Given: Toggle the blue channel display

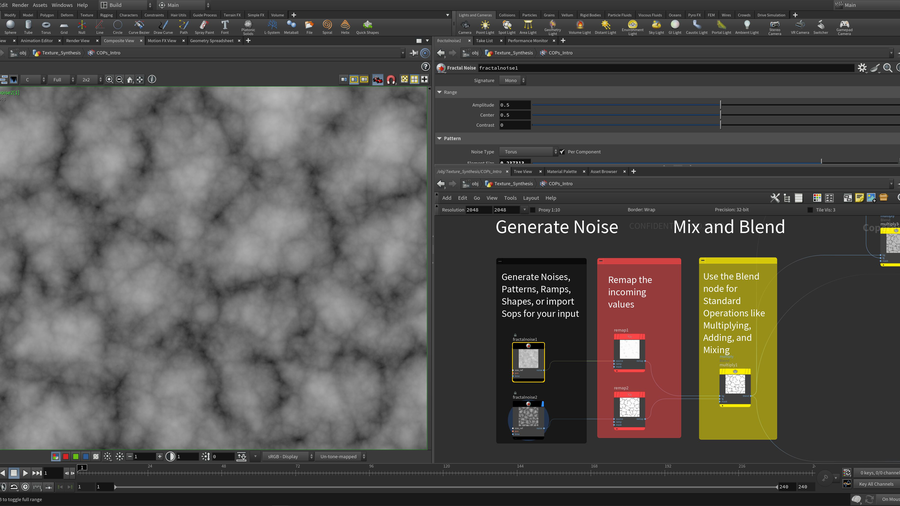Looking at the screenshot, I should point(86,457).
